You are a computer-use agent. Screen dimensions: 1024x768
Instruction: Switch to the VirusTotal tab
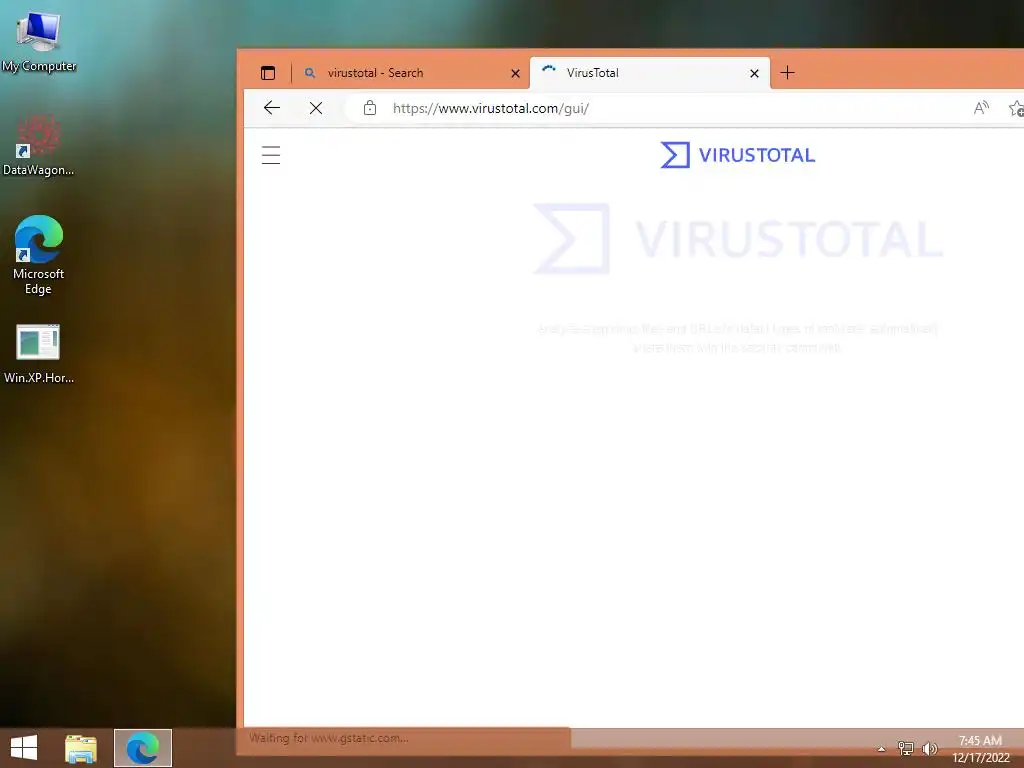[650, 72]
